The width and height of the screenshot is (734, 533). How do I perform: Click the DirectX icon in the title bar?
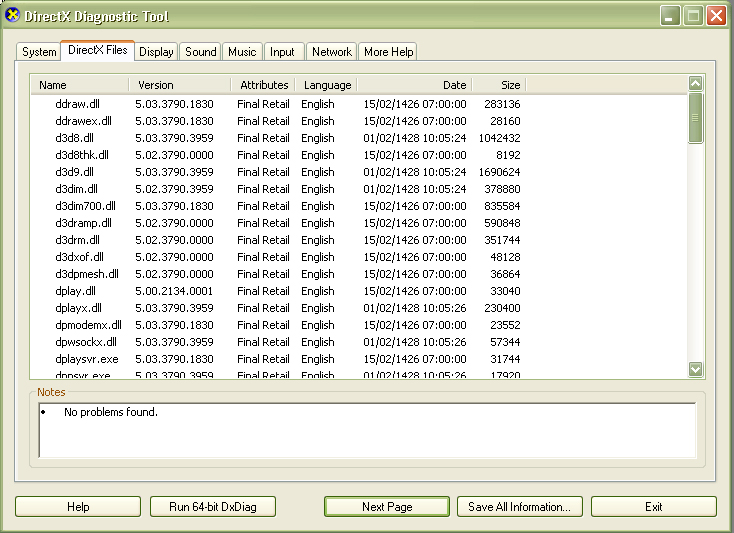tap(13, 15)
